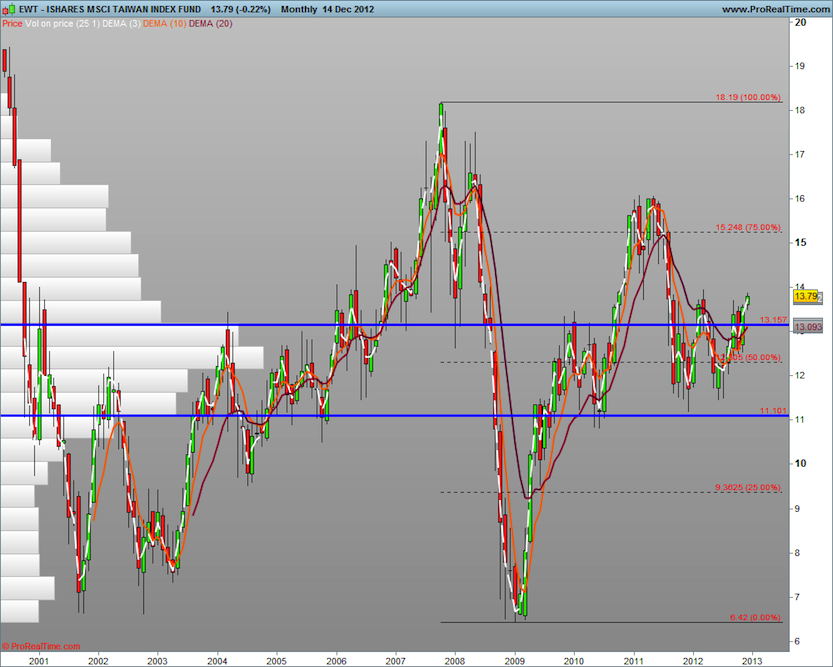Click the 11.101 horizontal line label
This screenshot has height=667, width=833.
point(773,411)
